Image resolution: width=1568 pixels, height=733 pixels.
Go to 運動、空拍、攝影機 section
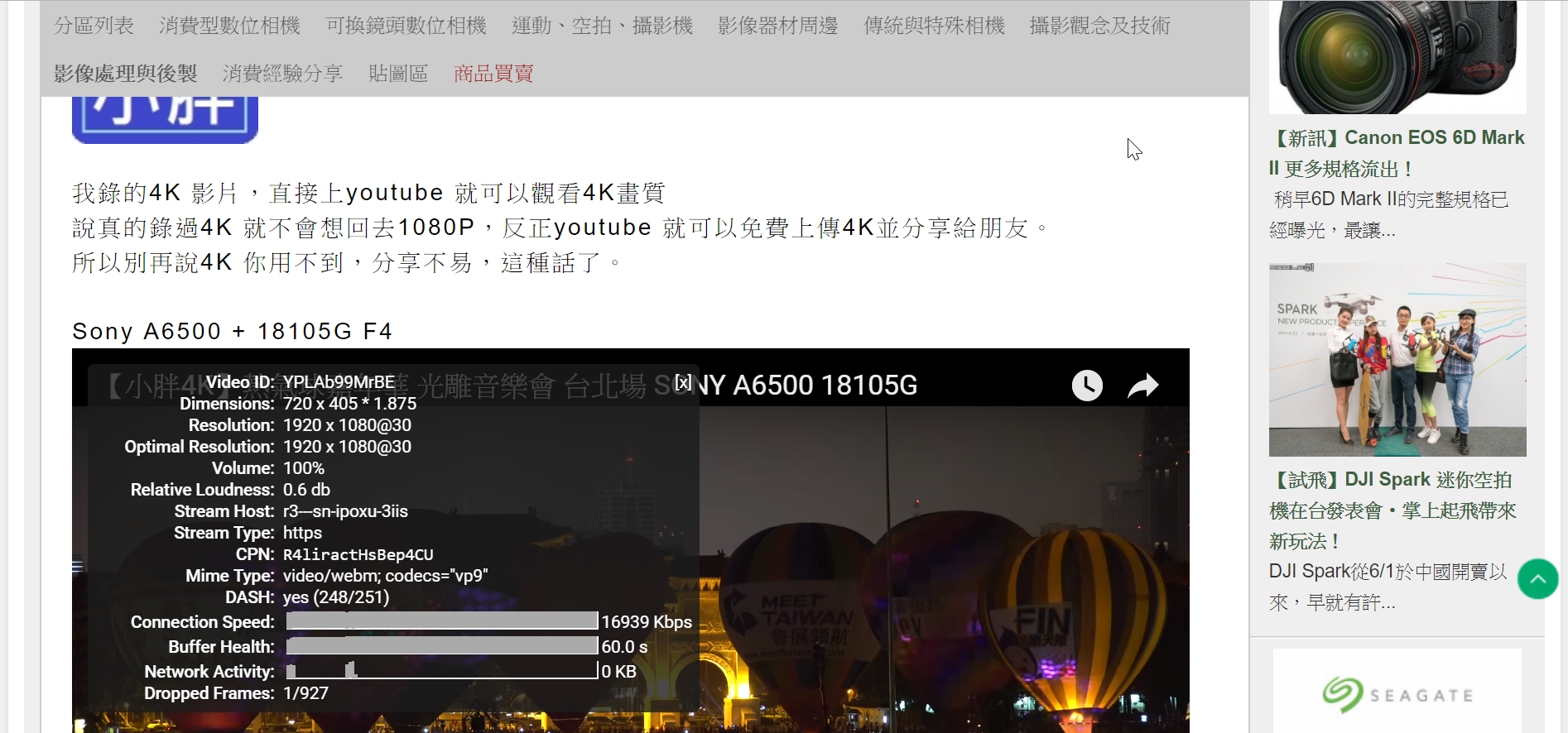pos(603,26)
